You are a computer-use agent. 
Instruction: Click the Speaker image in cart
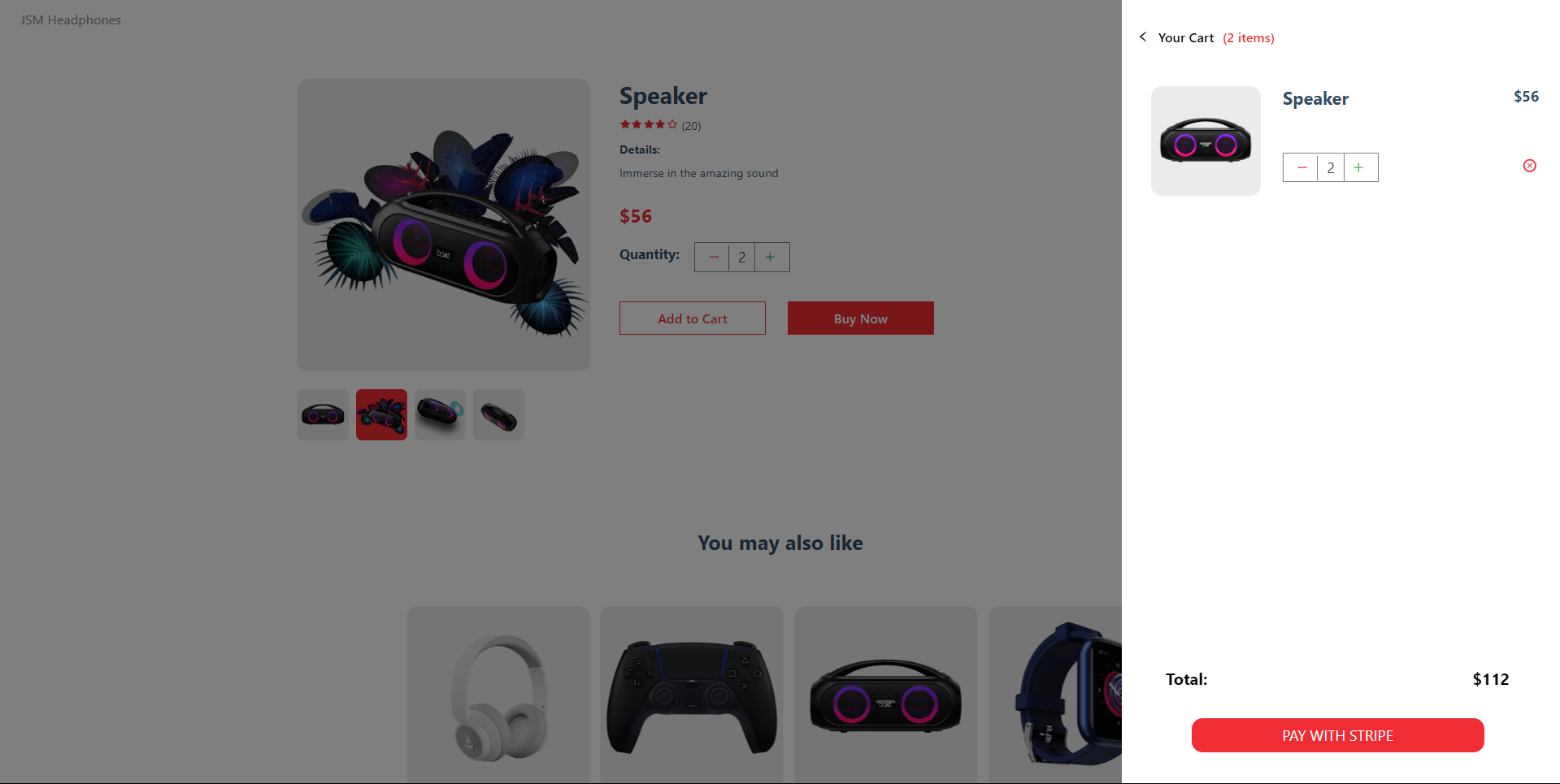[1206, 141]
